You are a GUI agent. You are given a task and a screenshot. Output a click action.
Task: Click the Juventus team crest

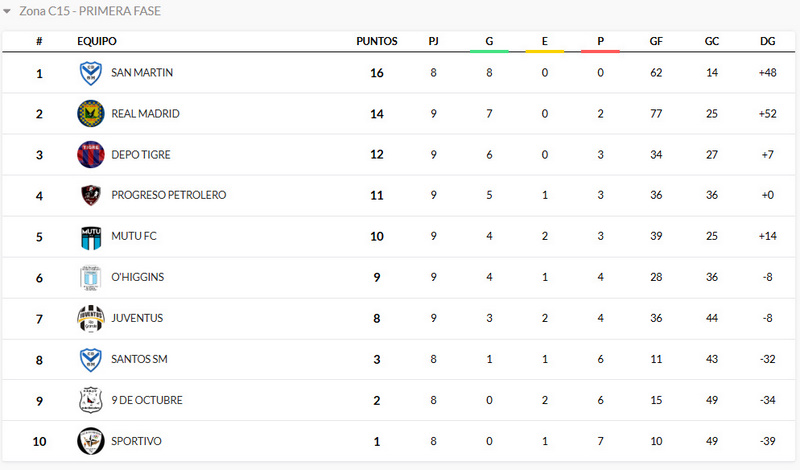(x=91, y=319)
